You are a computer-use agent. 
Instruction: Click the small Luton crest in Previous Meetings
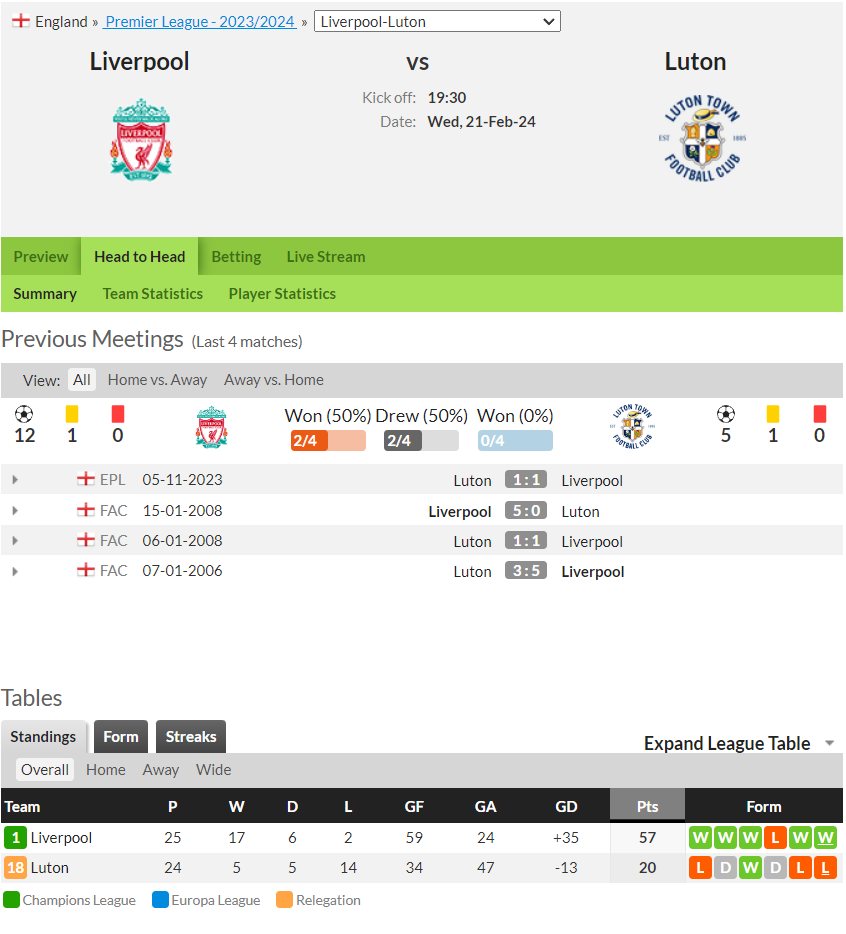pyautogui.click(x=633, y=426)
